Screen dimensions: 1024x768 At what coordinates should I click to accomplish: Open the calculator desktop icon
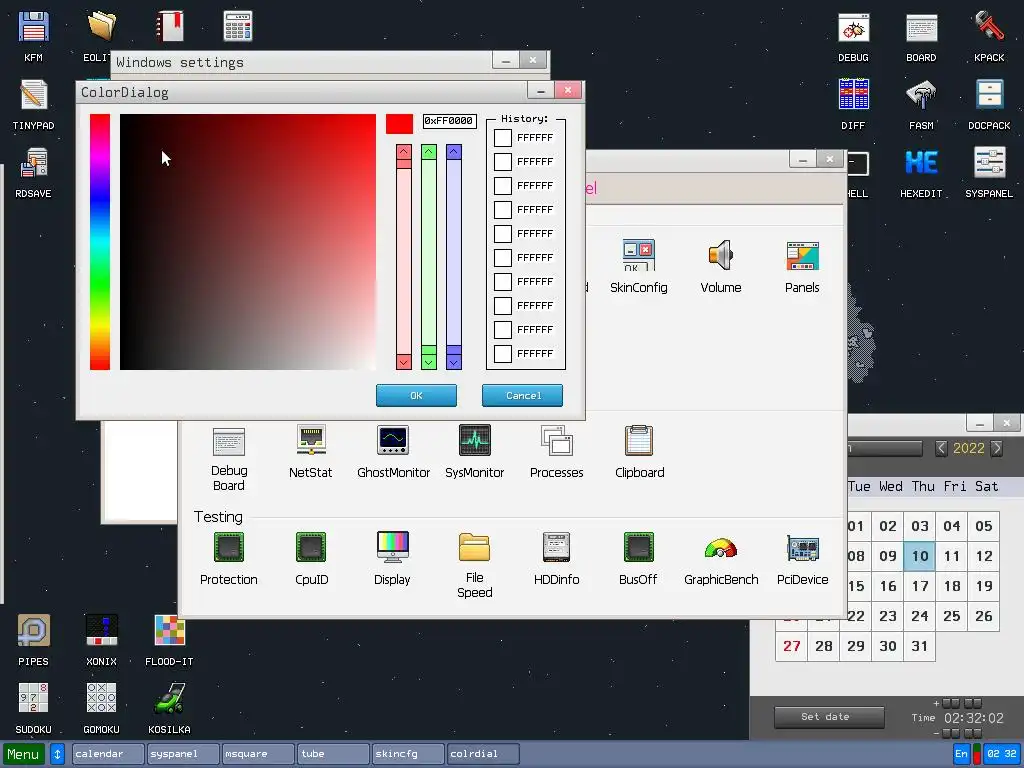pyautogui.click(x=238, y=26)
